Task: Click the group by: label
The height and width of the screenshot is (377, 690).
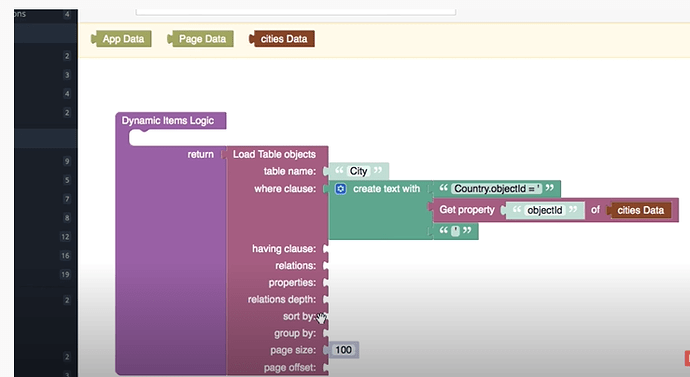Action: (x=295, y=333)
